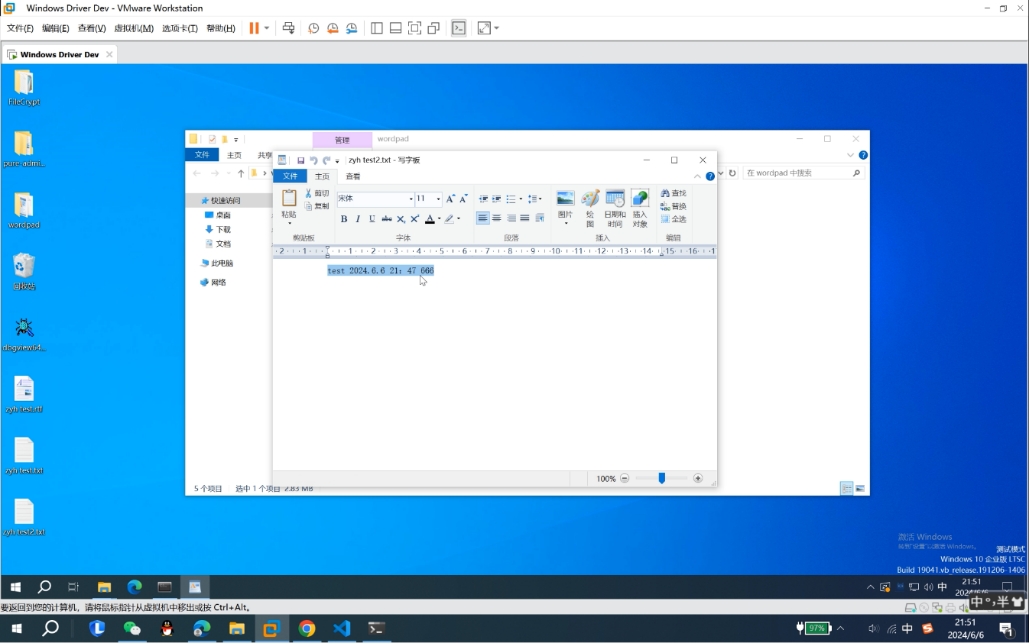Click the WordPad help question mark icon

pyautogui.click(x=711, y=176)
